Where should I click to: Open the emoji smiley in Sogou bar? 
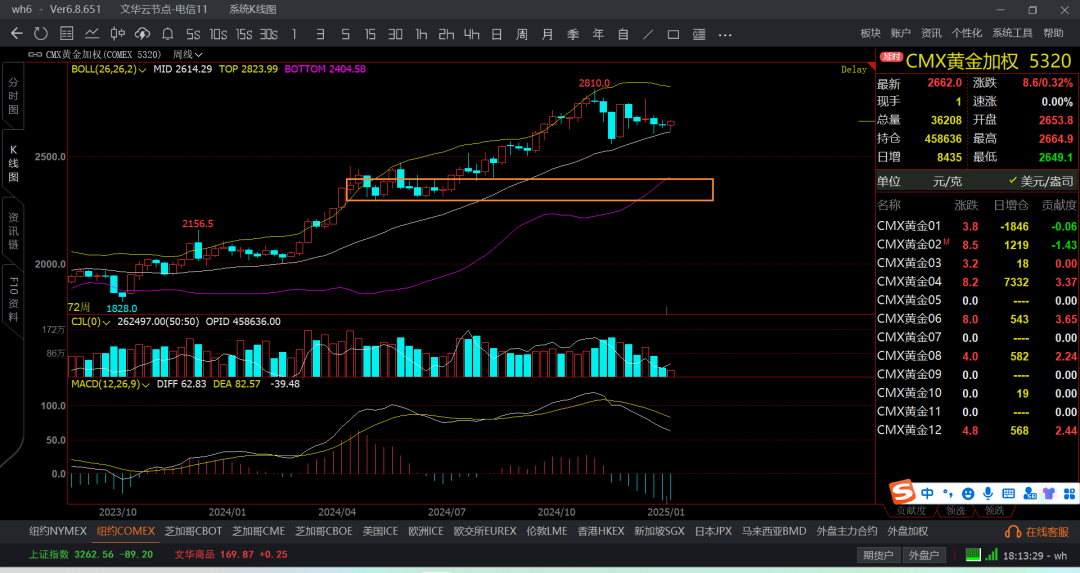tap(968, 493)
